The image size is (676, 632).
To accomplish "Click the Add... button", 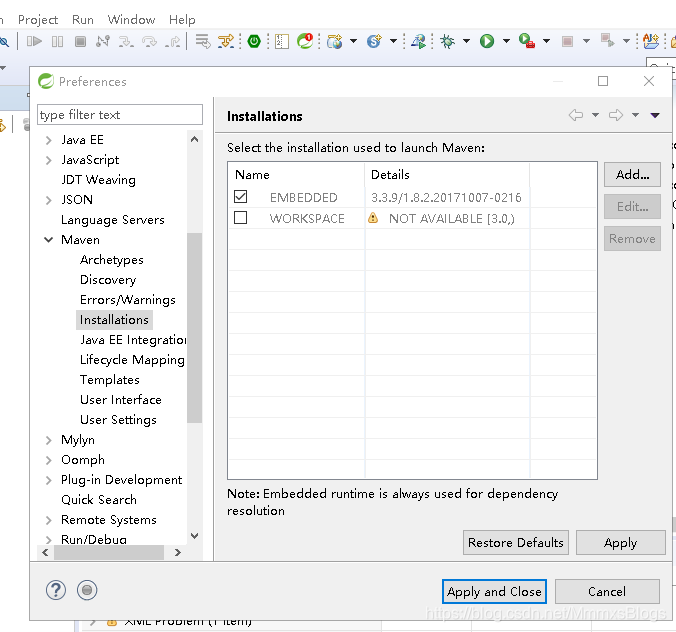I will point(632,175).
